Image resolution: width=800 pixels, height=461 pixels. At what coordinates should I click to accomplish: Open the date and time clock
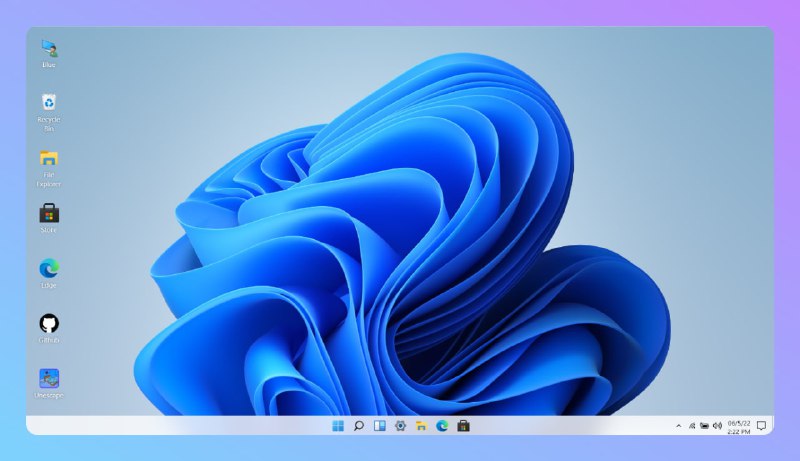pos(739,427)
